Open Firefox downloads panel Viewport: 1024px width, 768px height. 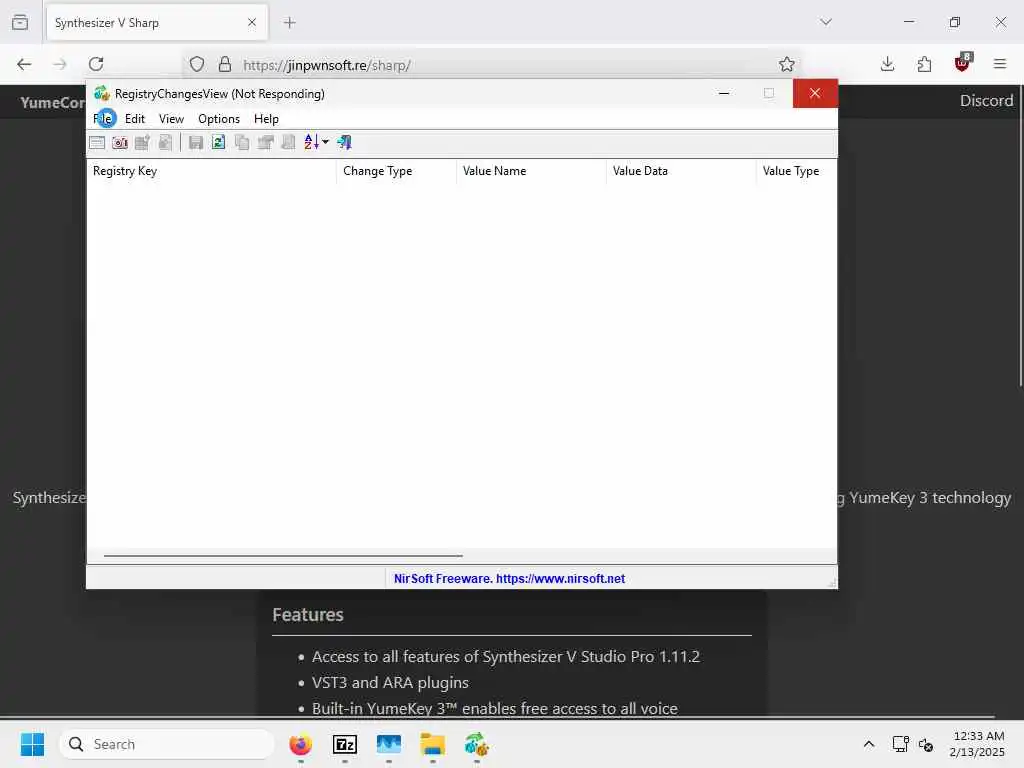point(887,64)
